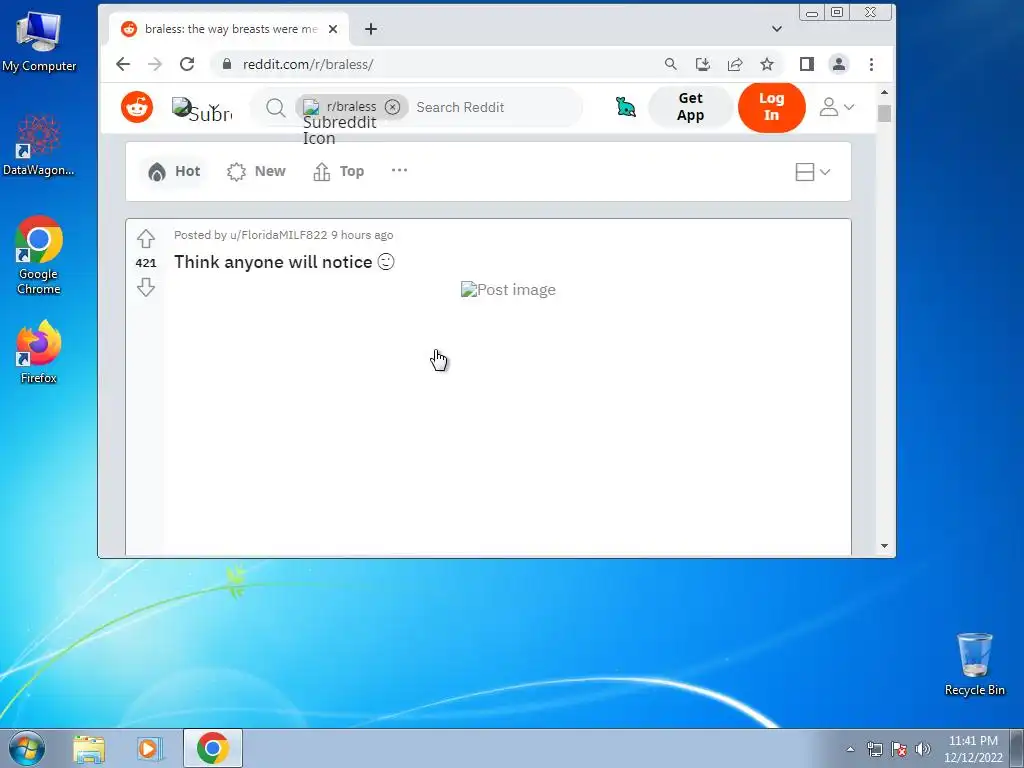Click the Get App button
This screenshot has width=1024, height=768.
tap(690, 106)
